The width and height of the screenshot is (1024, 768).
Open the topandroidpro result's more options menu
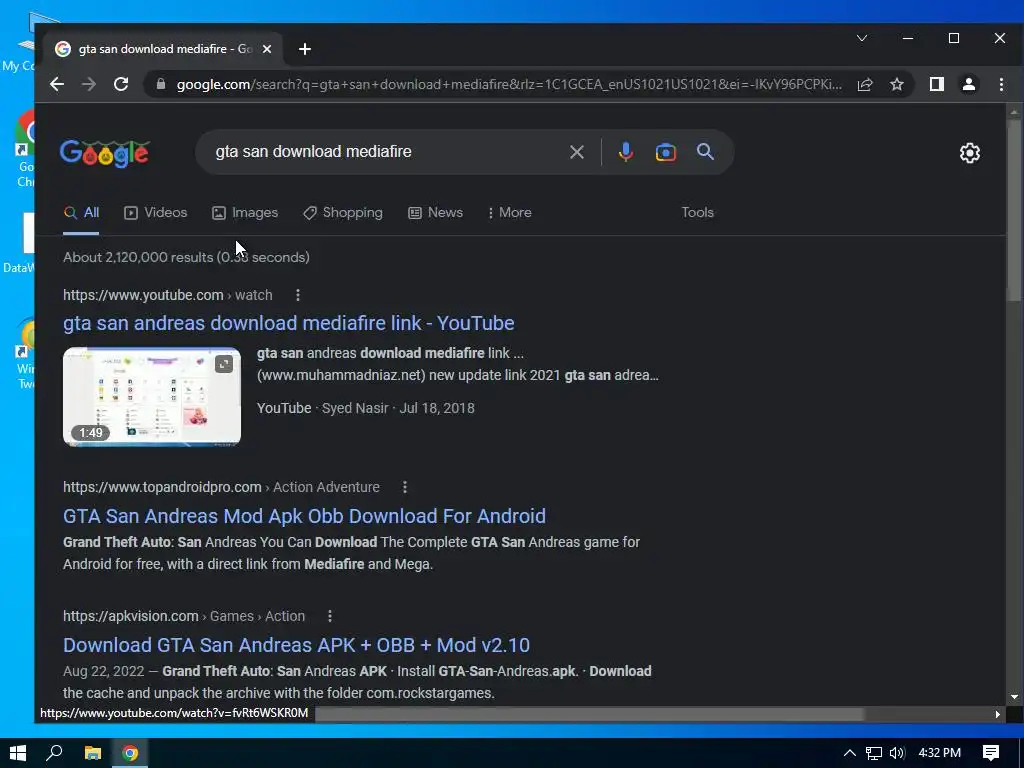pos(405,487)
